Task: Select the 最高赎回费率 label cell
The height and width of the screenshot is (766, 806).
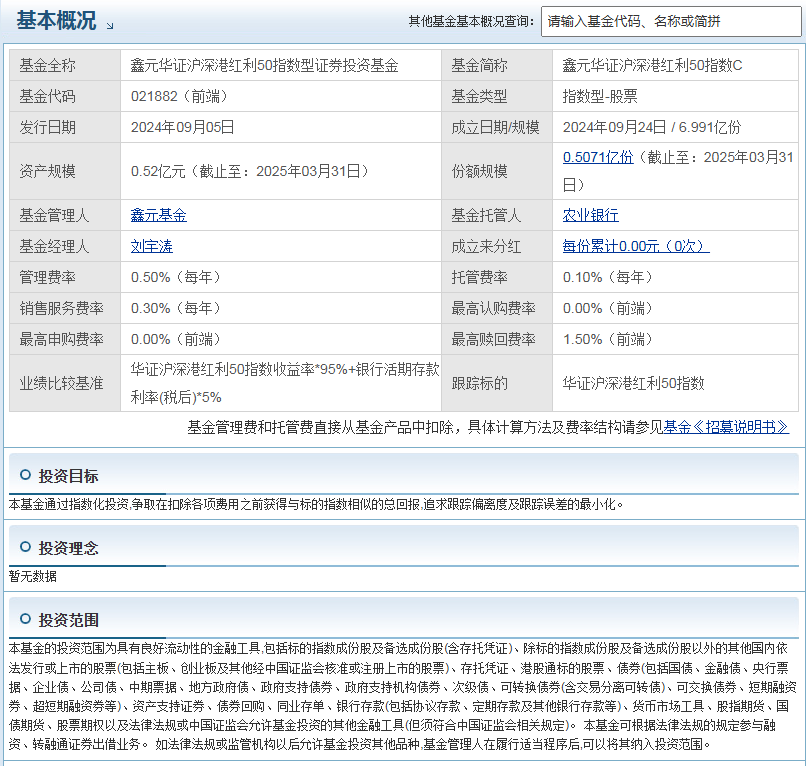Action: coord(497,339)
